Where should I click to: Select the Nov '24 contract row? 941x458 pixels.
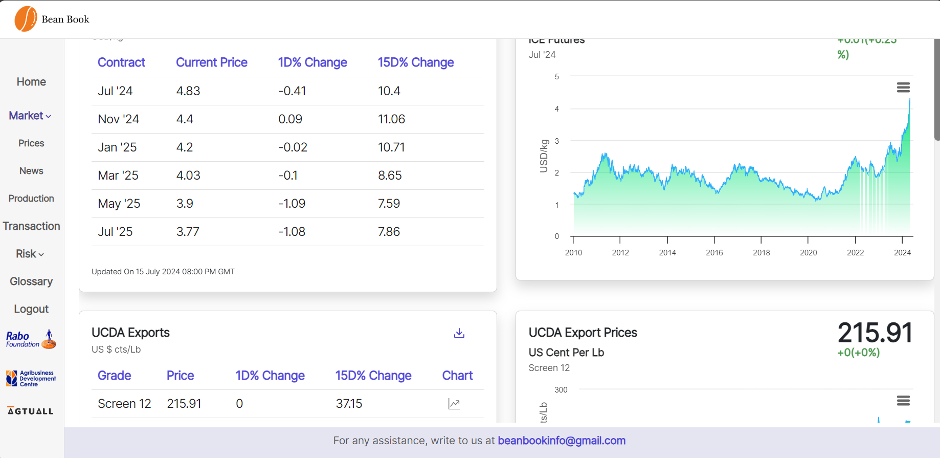coord(287,119)
